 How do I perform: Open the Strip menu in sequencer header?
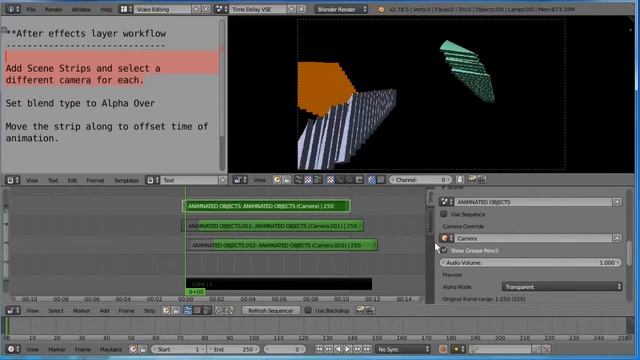pyautogui.click(x=149, y=310)
